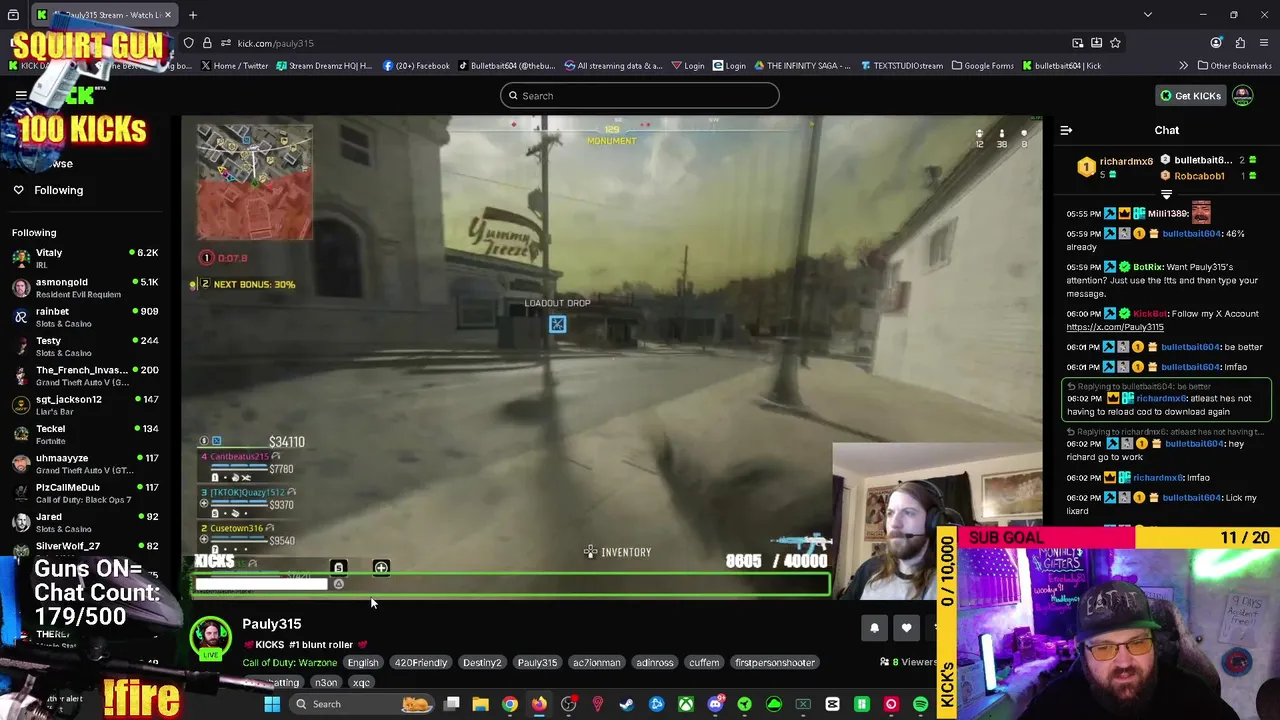Open THE INFINITY SAGA bookmark
1280x720 pixels.
click(802, 66)
